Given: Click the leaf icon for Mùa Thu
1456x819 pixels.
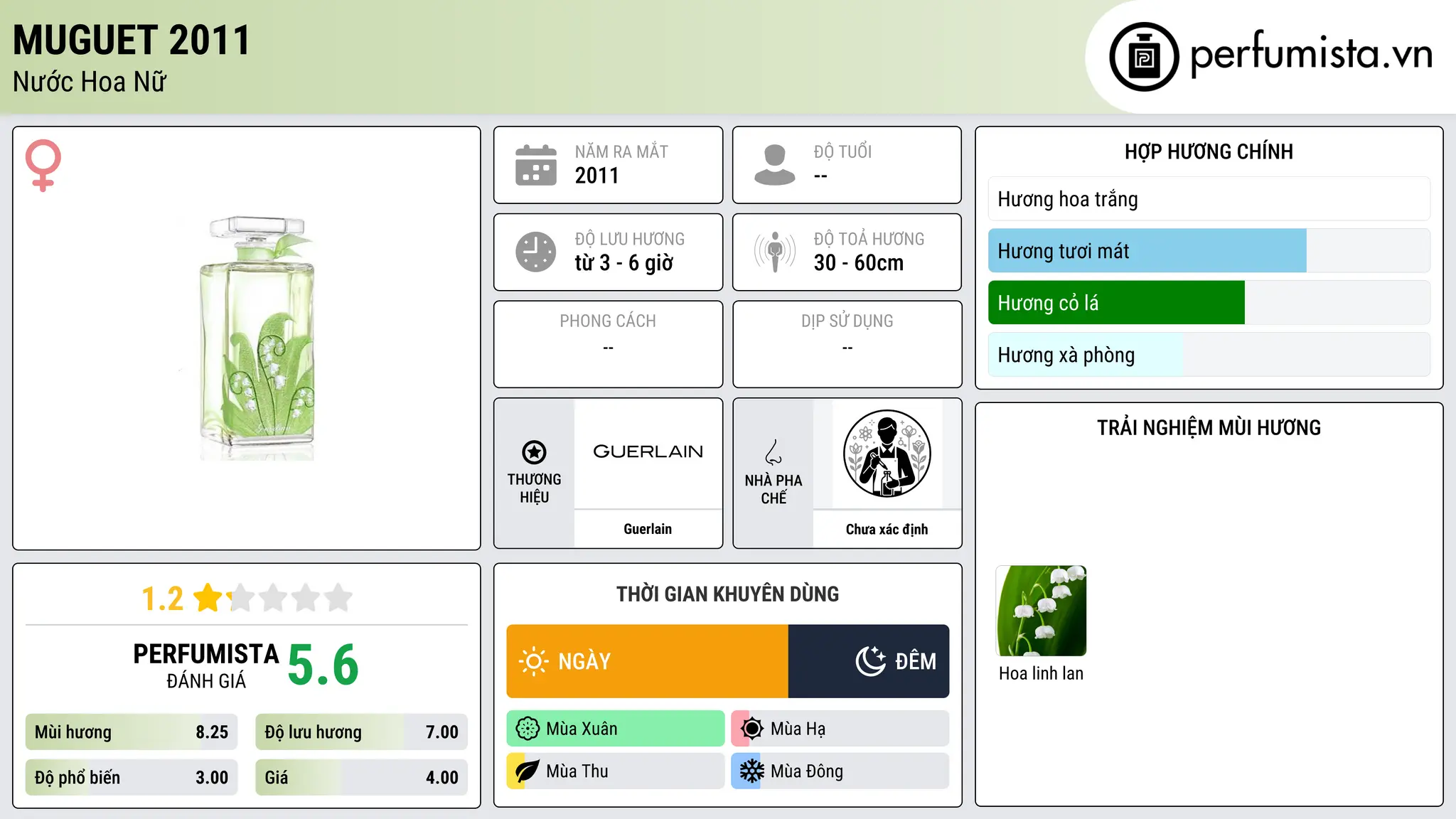Looking at the screenshot, I should [528, 771].
